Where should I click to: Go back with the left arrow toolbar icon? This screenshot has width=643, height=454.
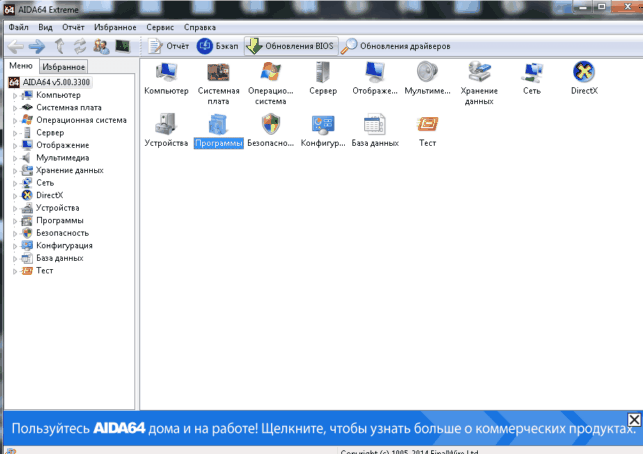(16, 46)
